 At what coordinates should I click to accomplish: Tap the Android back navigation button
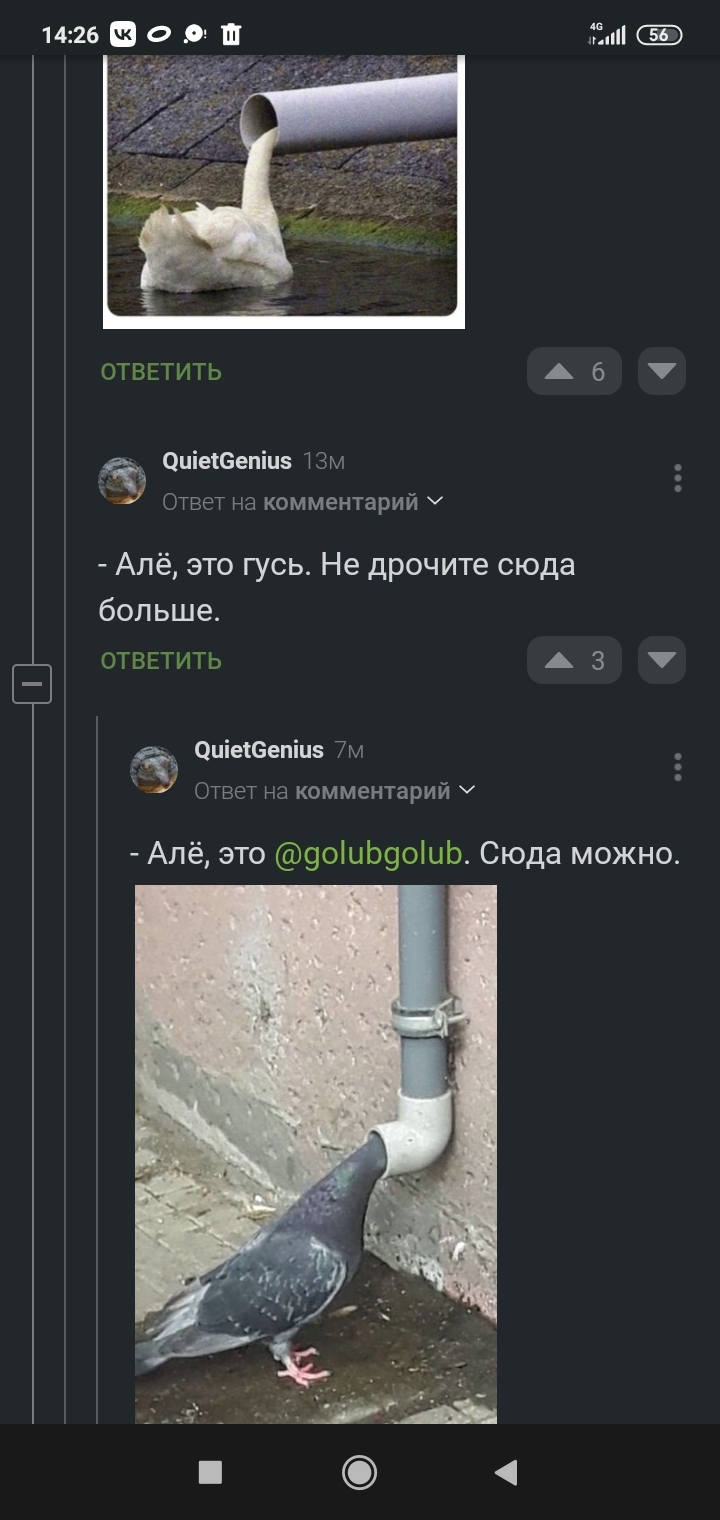pos(507,1472)
